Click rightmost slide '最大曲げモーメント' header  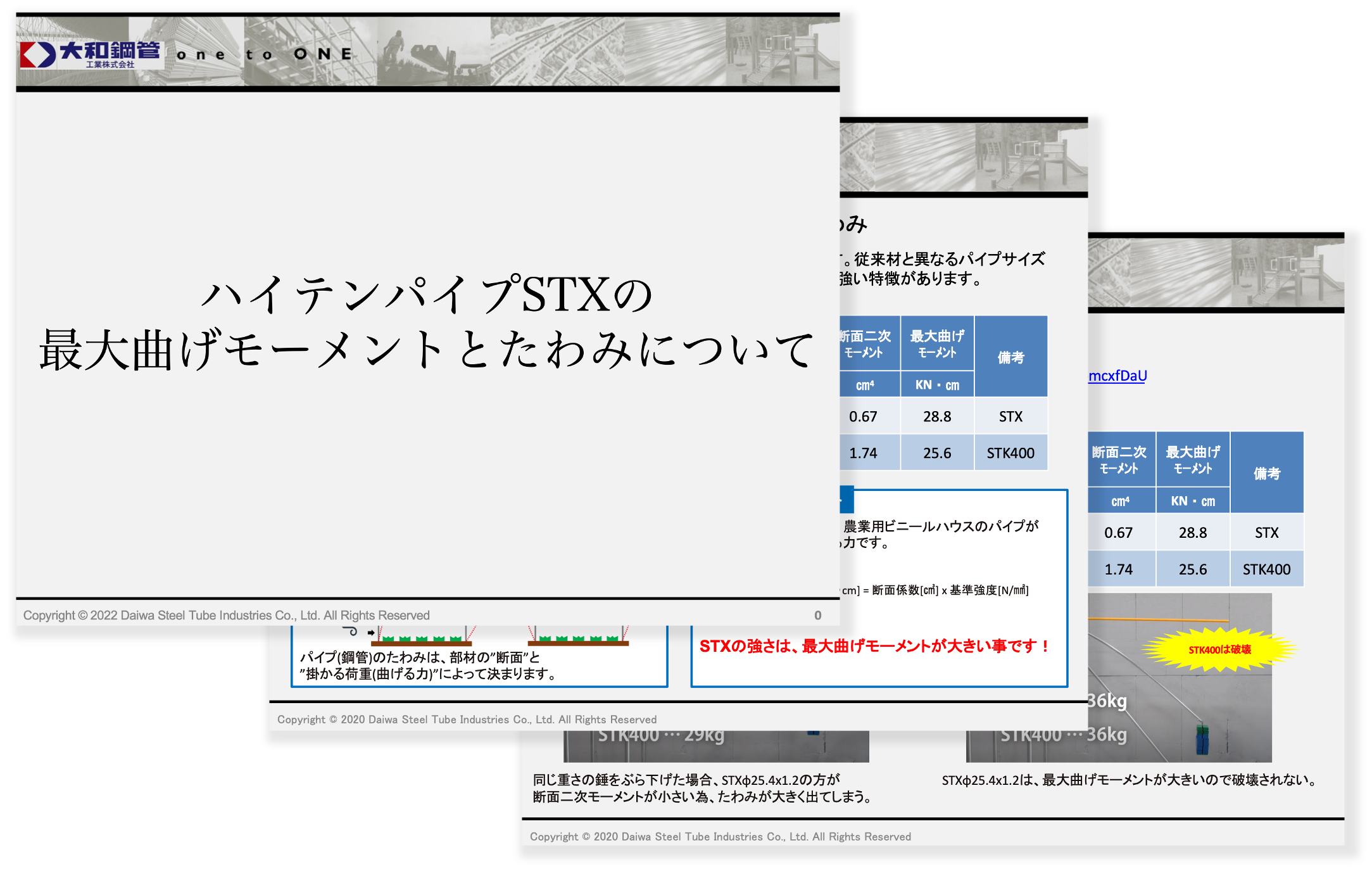tap(1193, 460)
